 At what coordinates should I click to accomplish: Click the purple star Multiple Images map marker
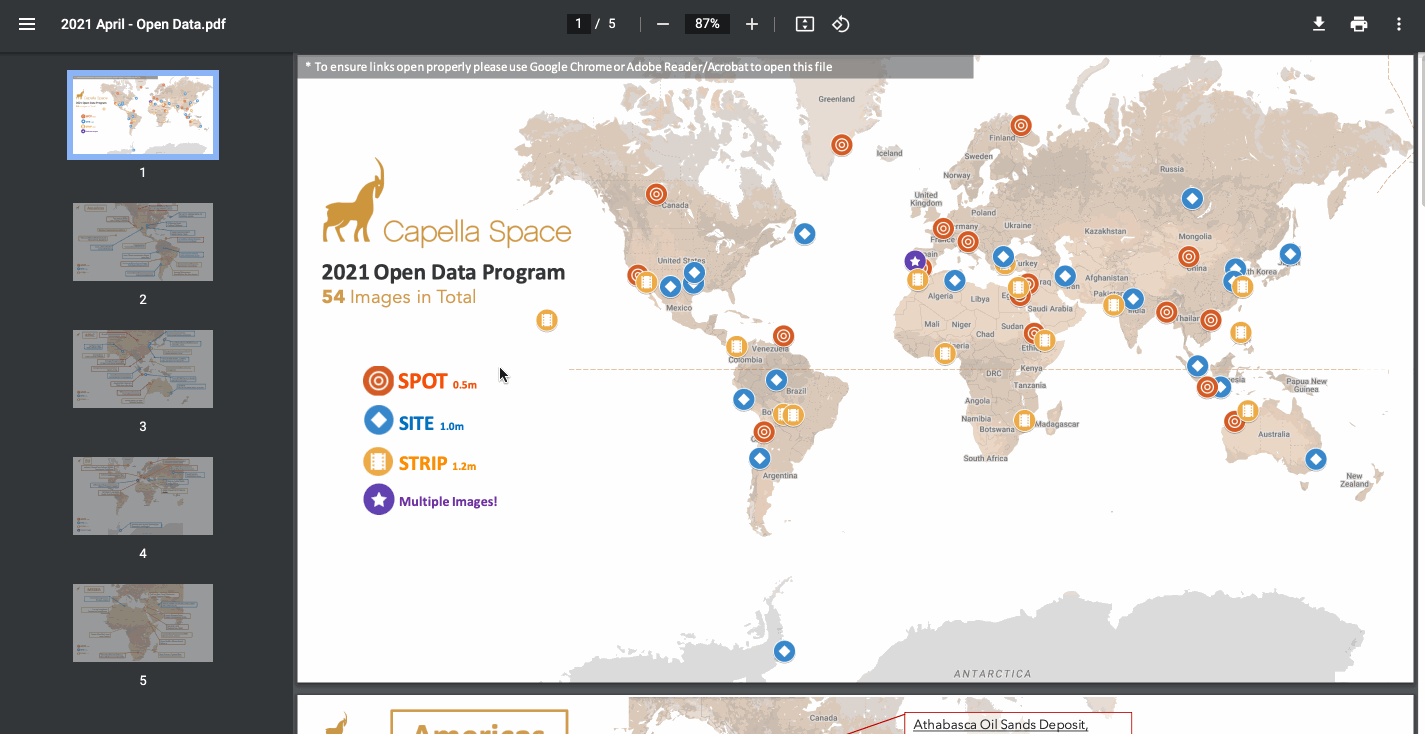point(914,261)
